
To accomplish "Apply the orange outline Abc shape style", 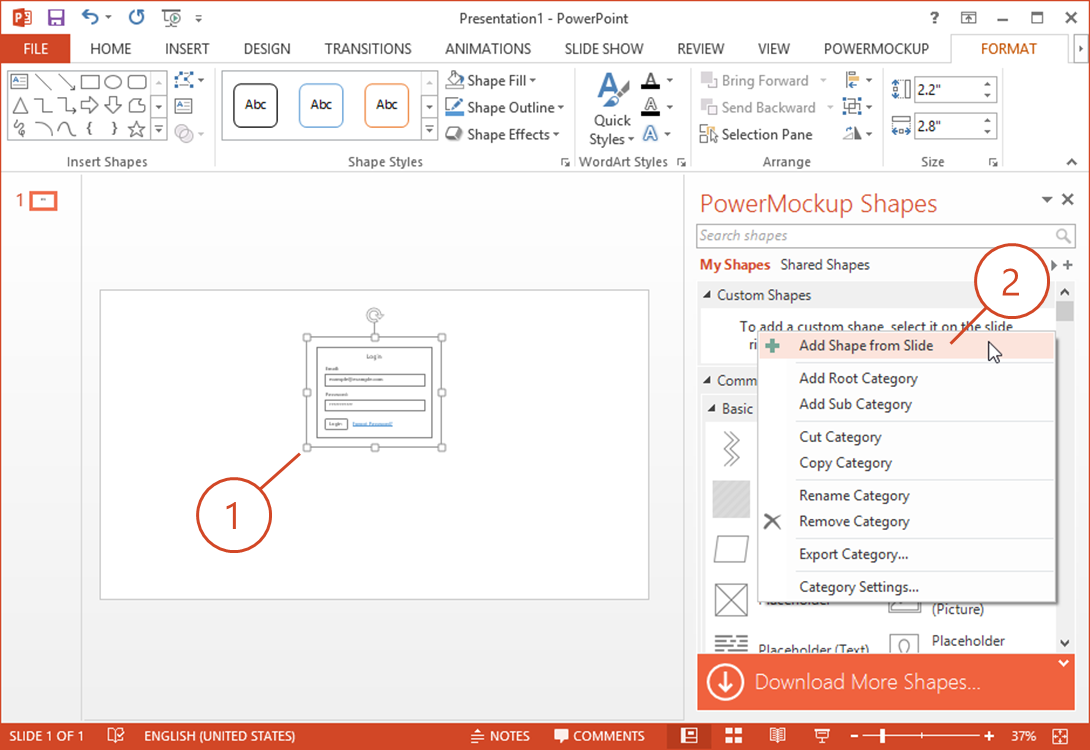I will click(387, 105).
